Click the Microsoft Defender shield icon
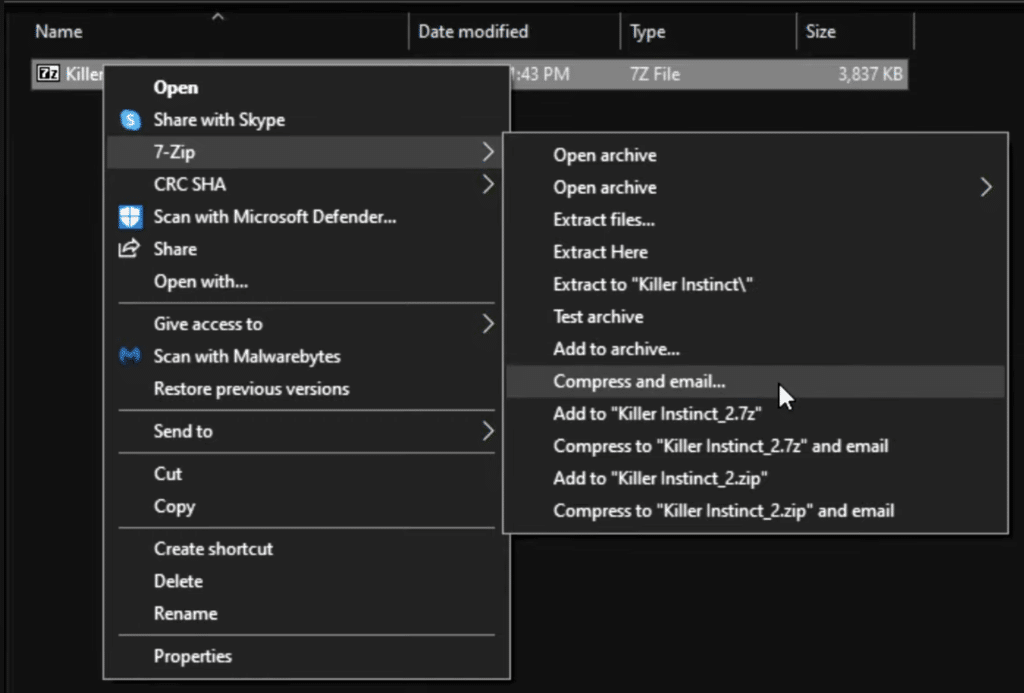 click(x=131, y=217)
